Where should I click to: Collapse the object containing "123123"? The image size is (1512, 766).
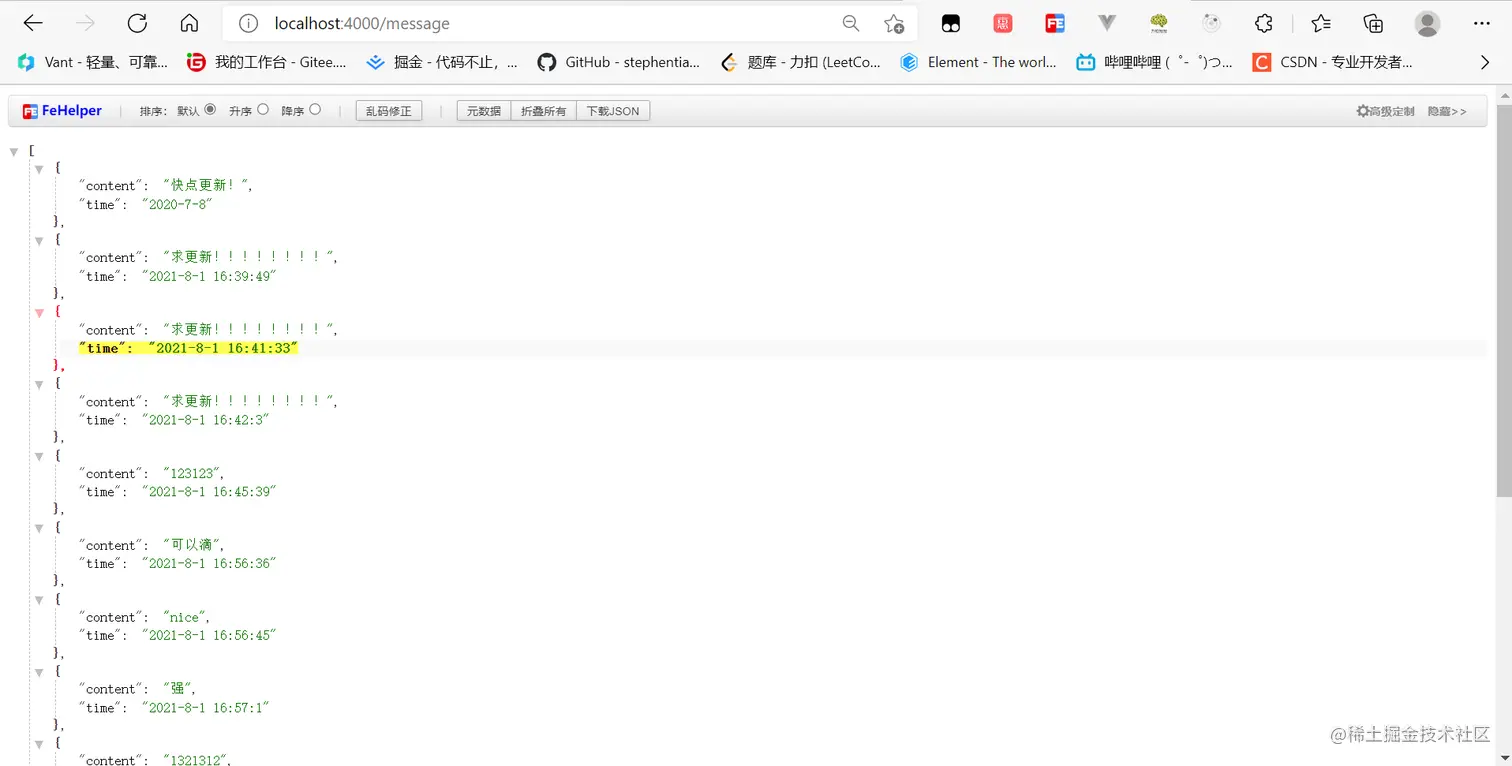coord(39,456)
